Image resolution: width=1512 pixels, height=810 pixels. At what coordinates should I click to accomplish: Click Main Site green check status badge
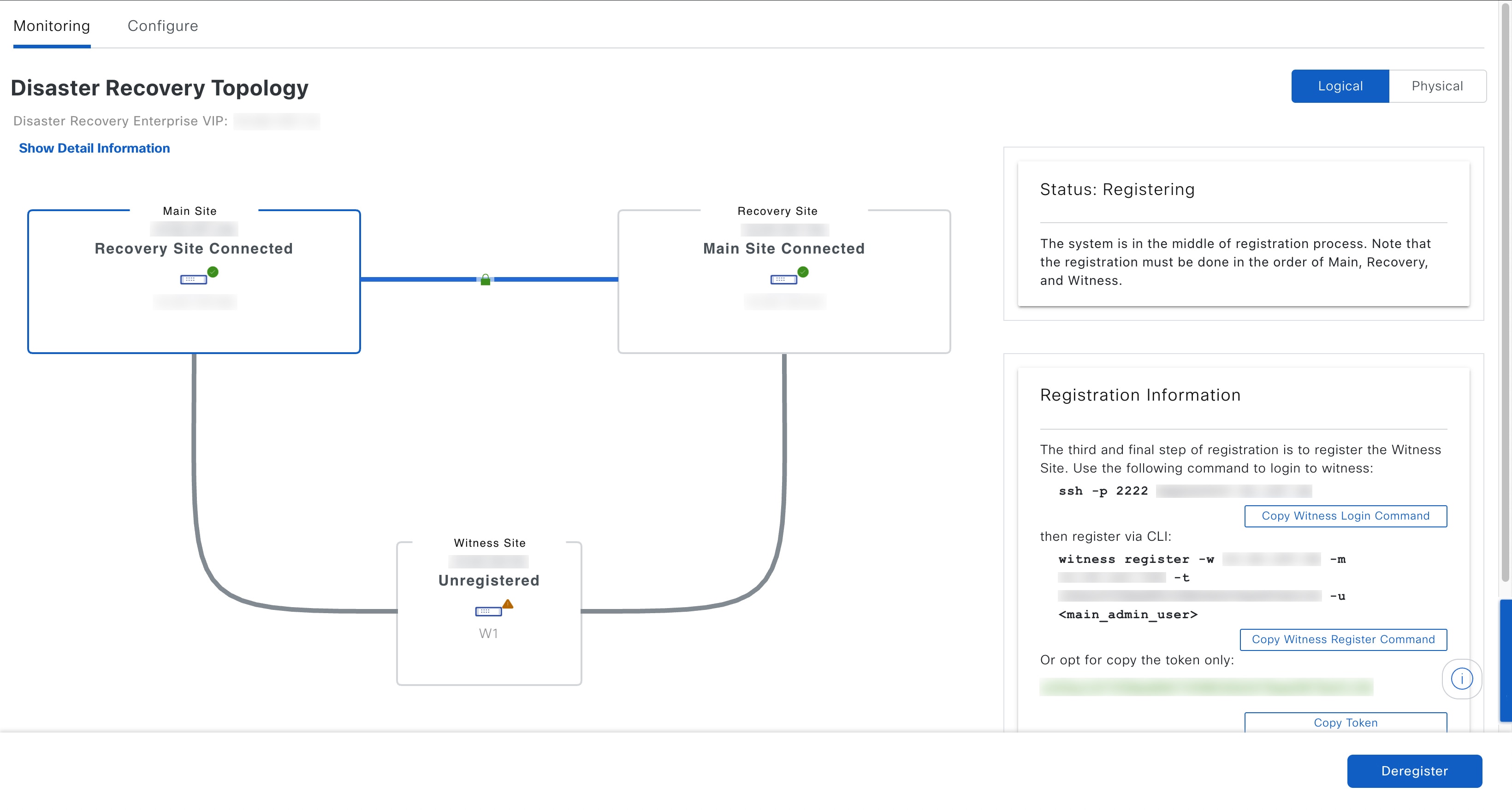[213, 272]
